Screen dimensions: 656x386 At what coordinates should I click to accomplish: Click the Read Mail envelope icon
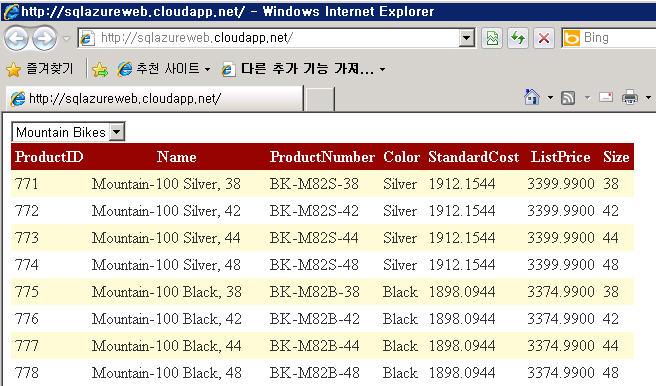(x=606, y=97)
